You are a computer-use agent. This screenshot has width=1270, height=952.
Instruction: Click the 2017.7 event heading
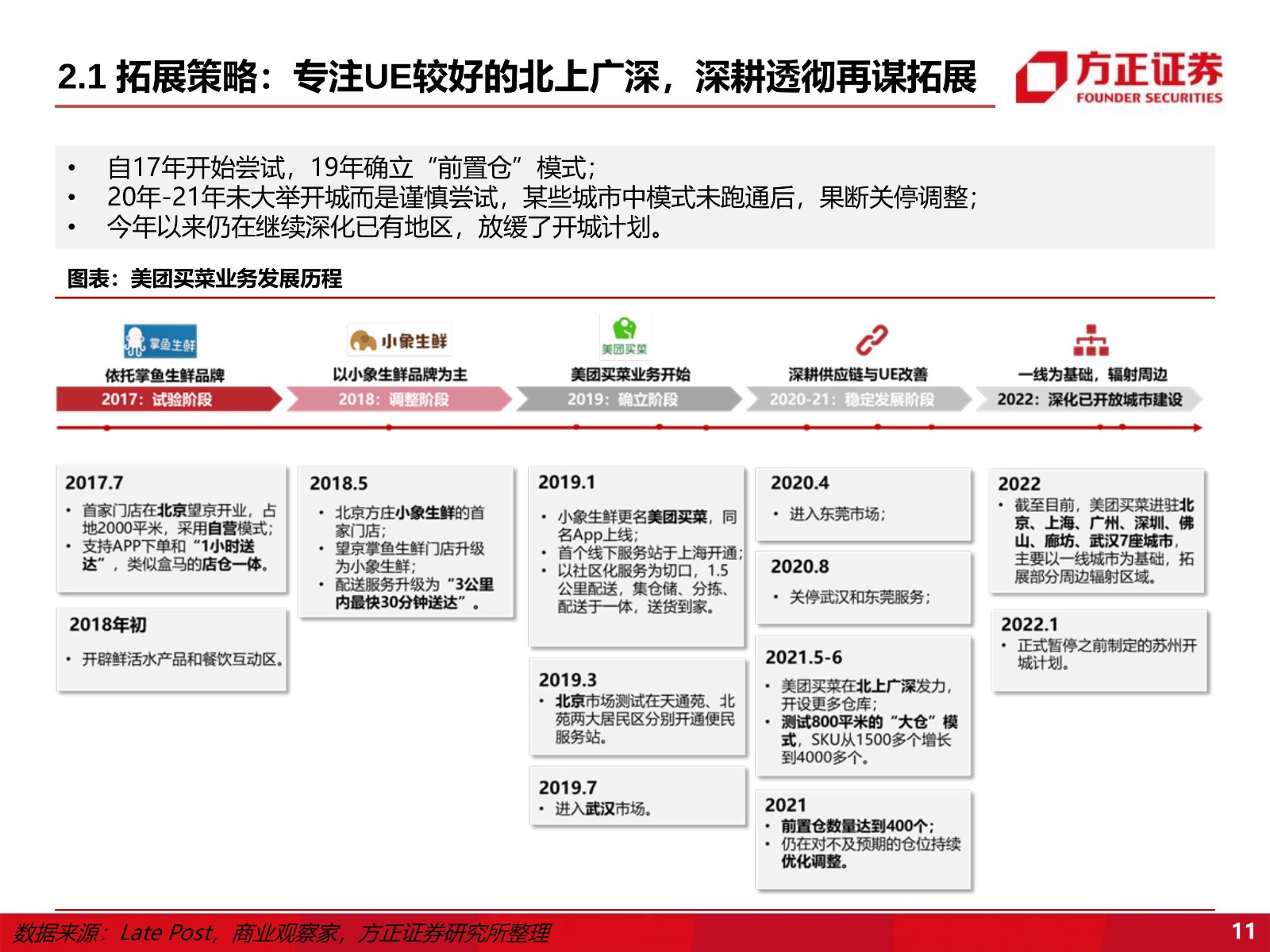[x=94, y=482]
